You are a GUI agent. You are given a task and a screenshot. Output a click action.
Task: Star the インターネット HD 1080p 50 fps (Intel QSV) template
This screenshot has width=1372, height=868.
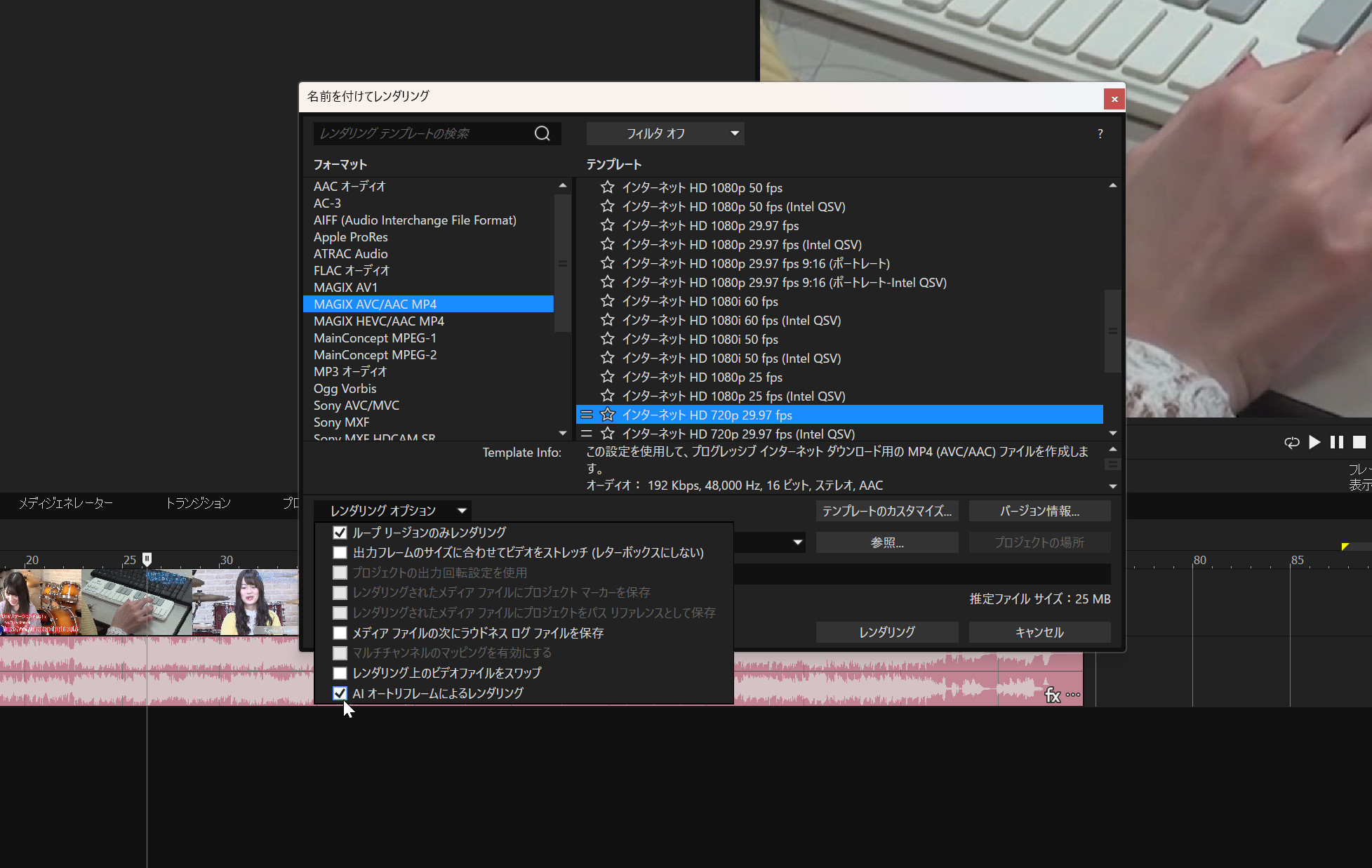pos(608,206)
